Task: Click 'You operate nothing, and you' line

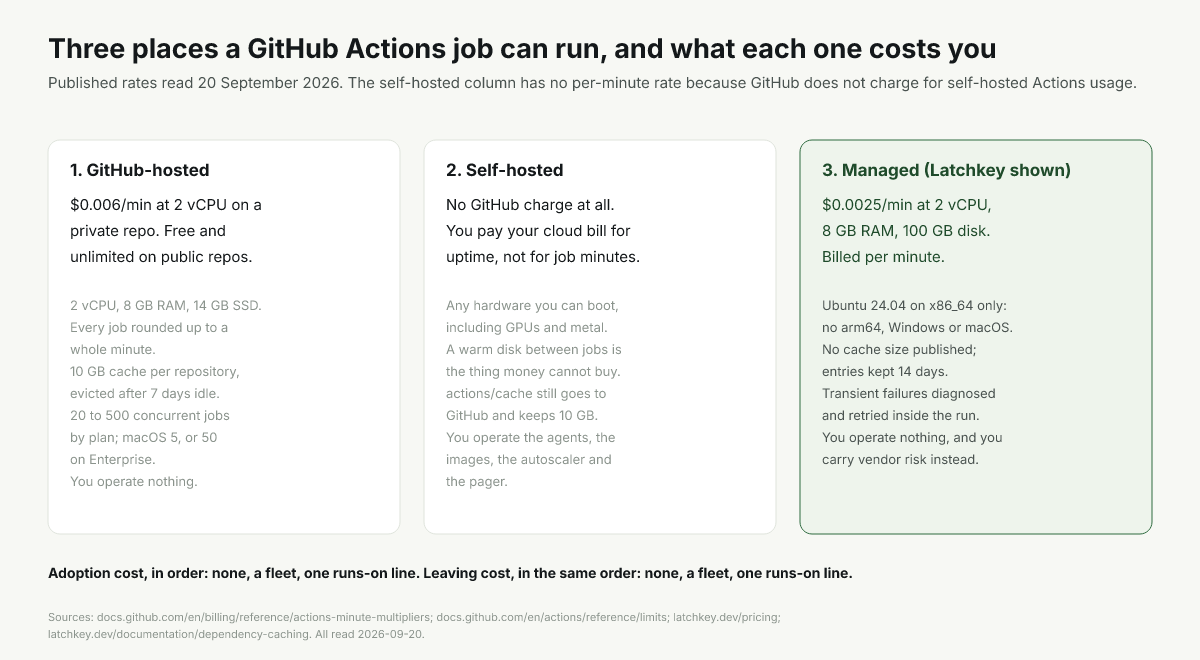Action: (x=912, y=437)
